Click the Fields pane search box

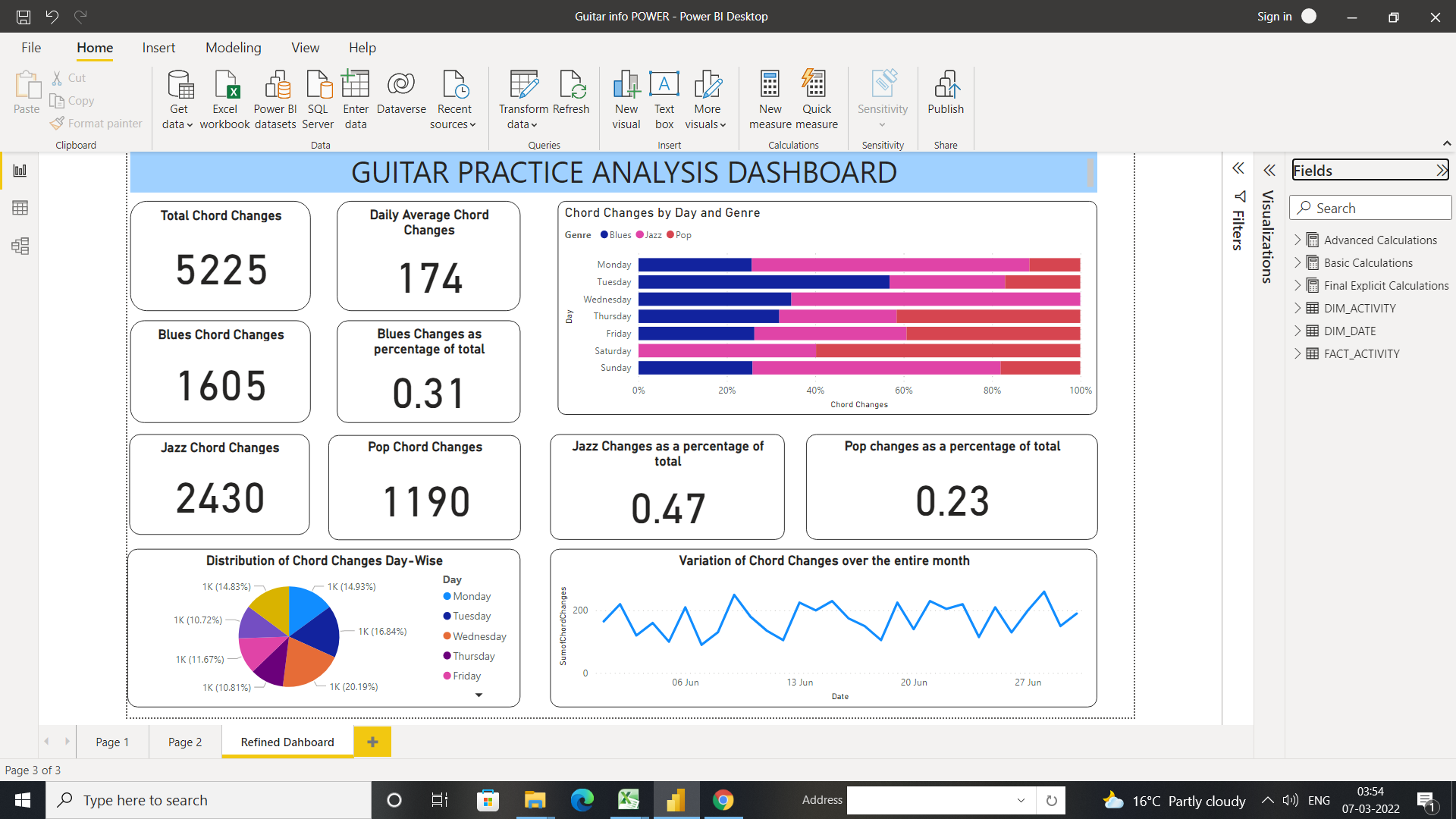1370,207
